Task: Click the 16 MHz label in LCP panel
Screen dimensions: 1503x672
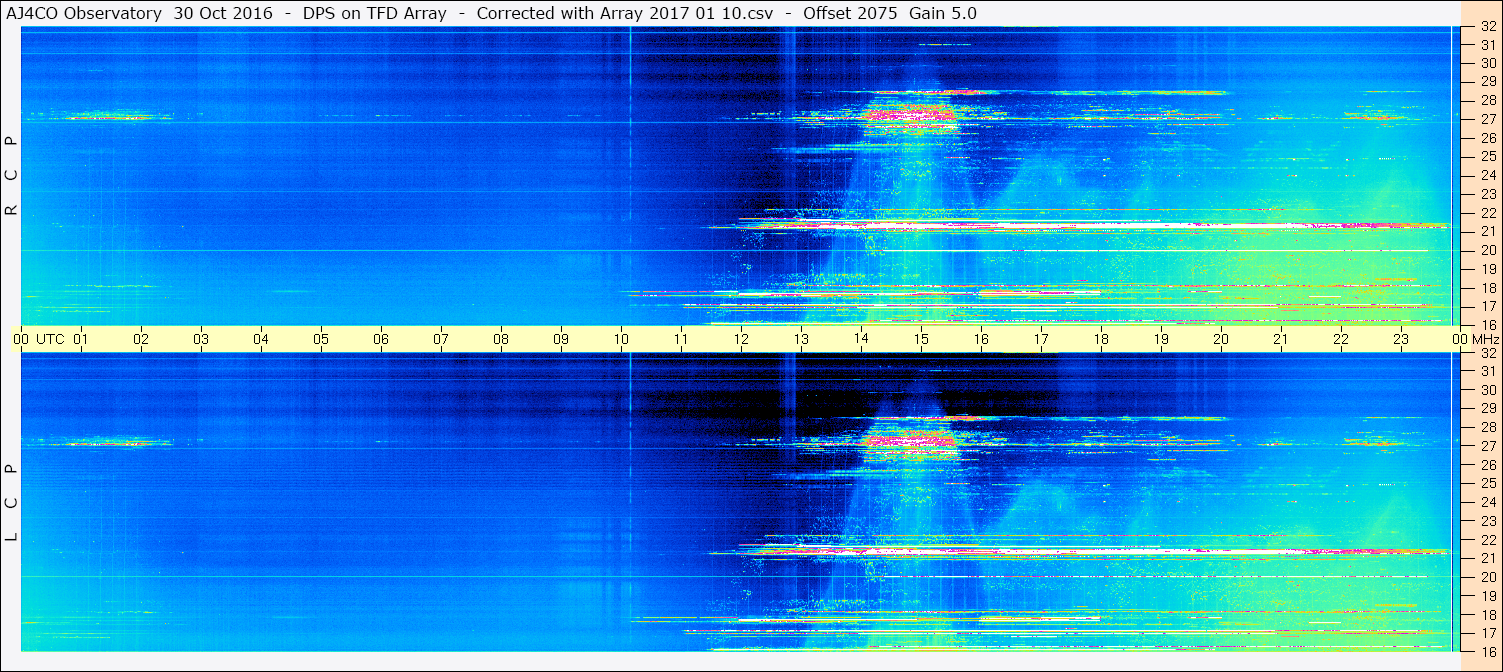Action: point(1487,651)
